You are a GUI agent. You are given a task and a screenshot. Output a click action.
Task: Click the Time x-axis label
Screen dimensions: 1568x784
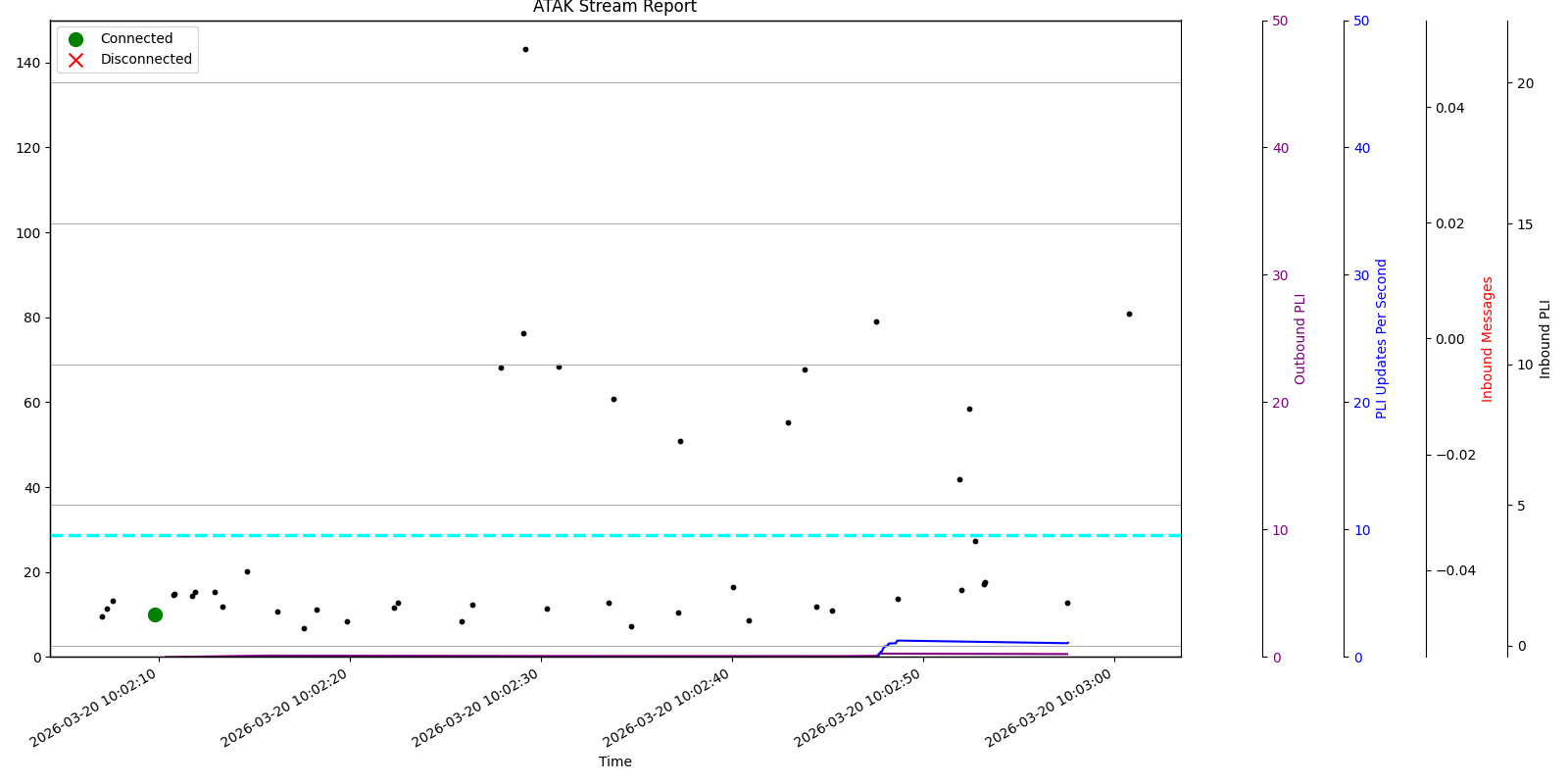coord(614,761)
